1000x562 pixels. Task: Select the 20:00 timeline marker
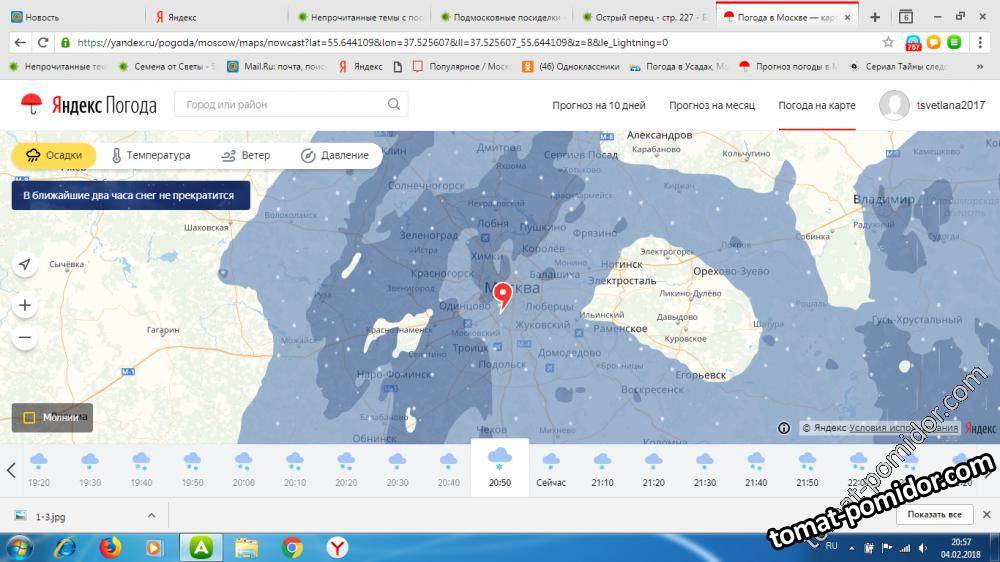click(244, 470)
